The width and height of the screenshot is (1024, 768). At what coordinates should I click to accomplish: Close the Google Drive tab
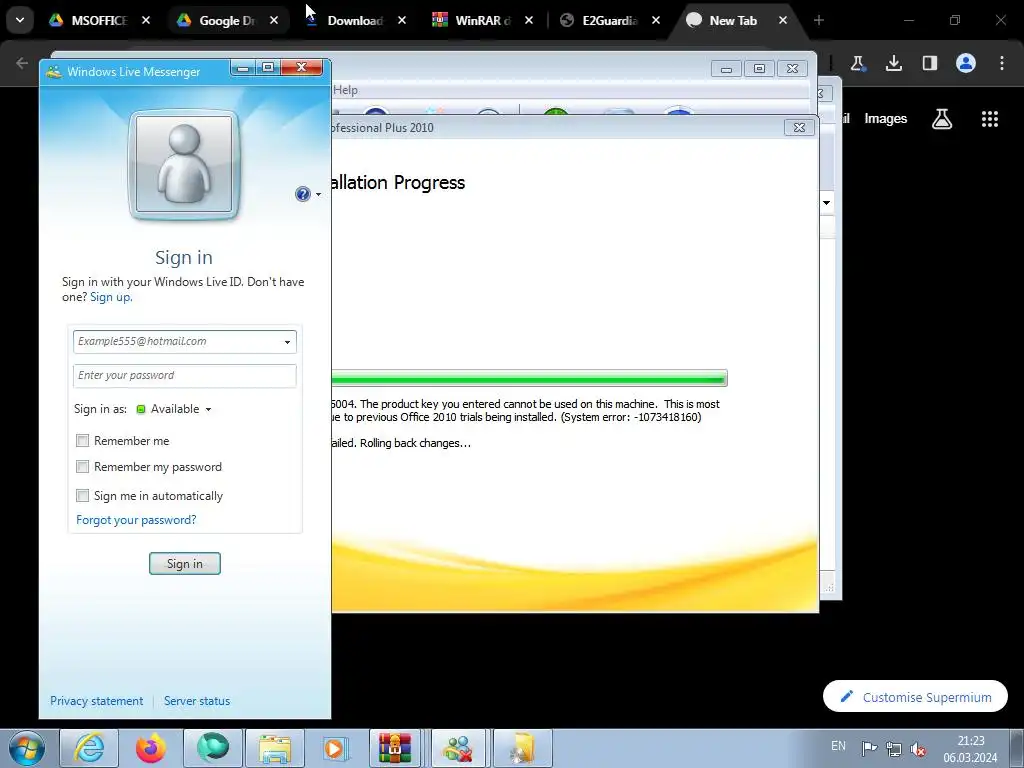coord(274,20)
